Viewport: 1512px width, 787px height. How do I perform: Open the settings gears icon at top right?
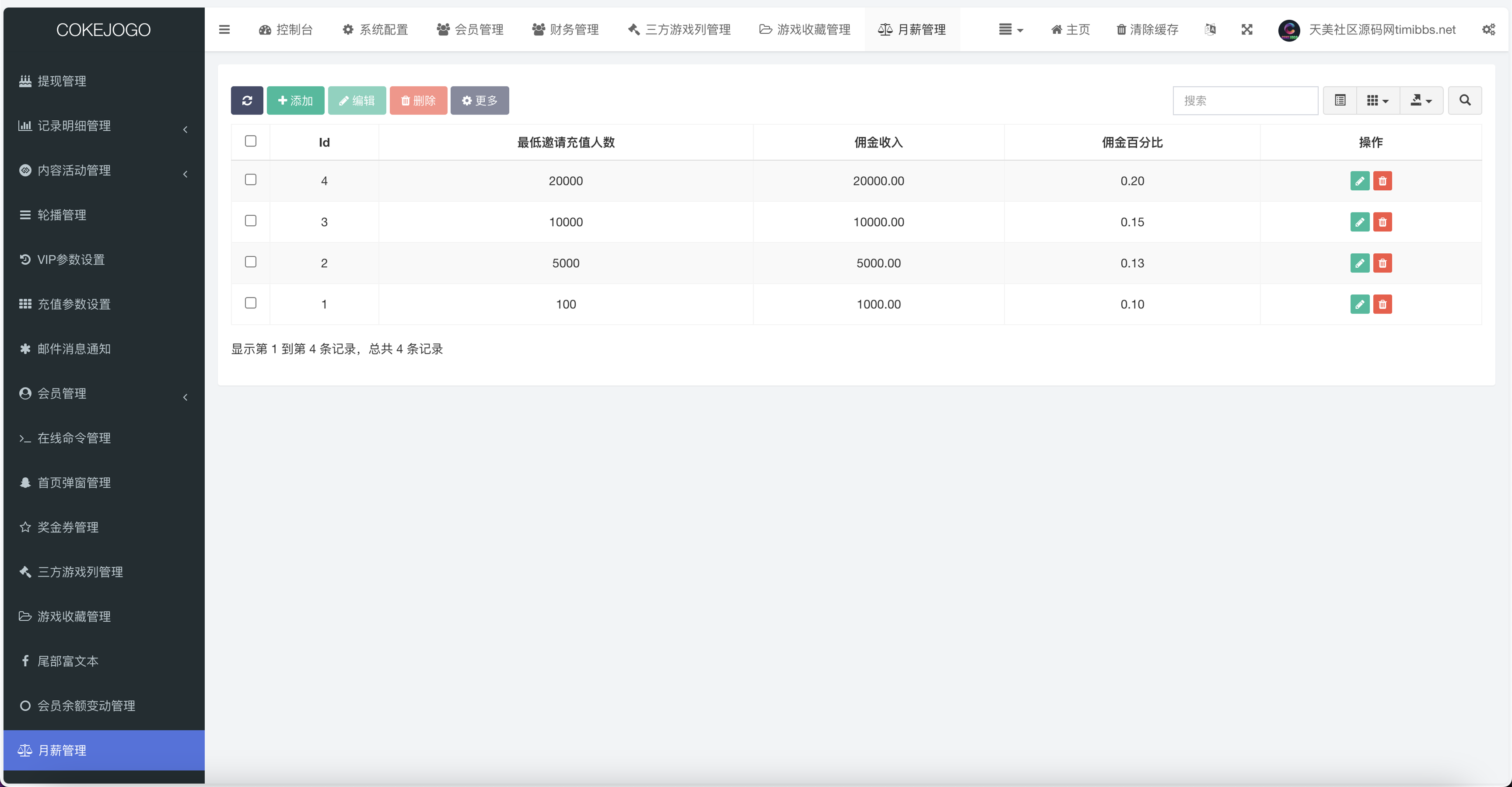[x=1488, y=29]
